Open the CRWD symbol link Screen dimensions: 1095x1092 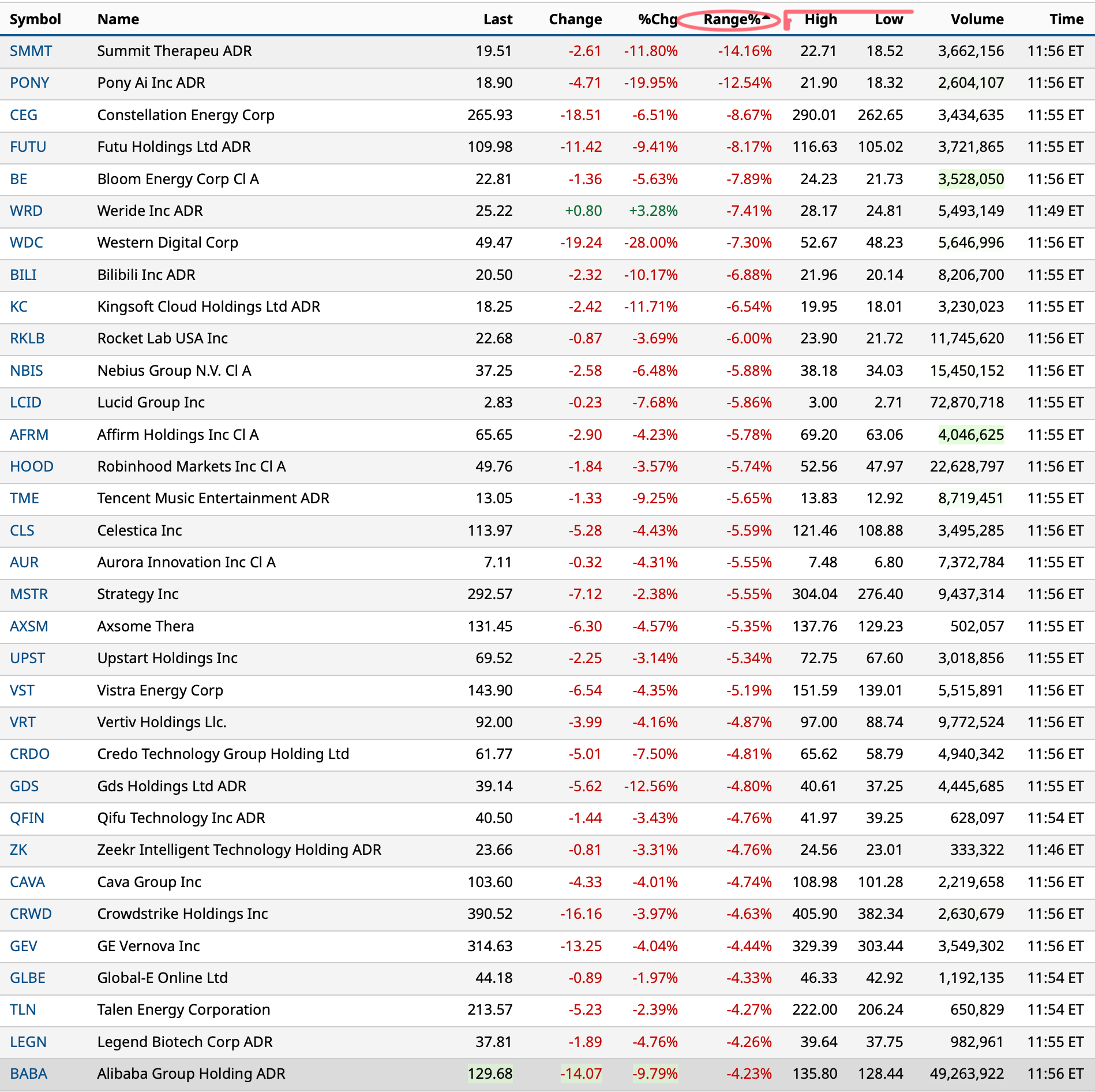(31, 914)
